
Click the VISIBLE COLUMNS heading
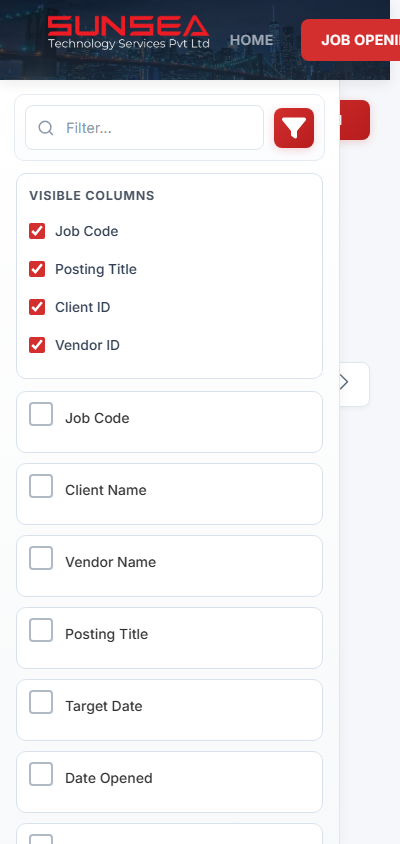(x=92, y=195)
